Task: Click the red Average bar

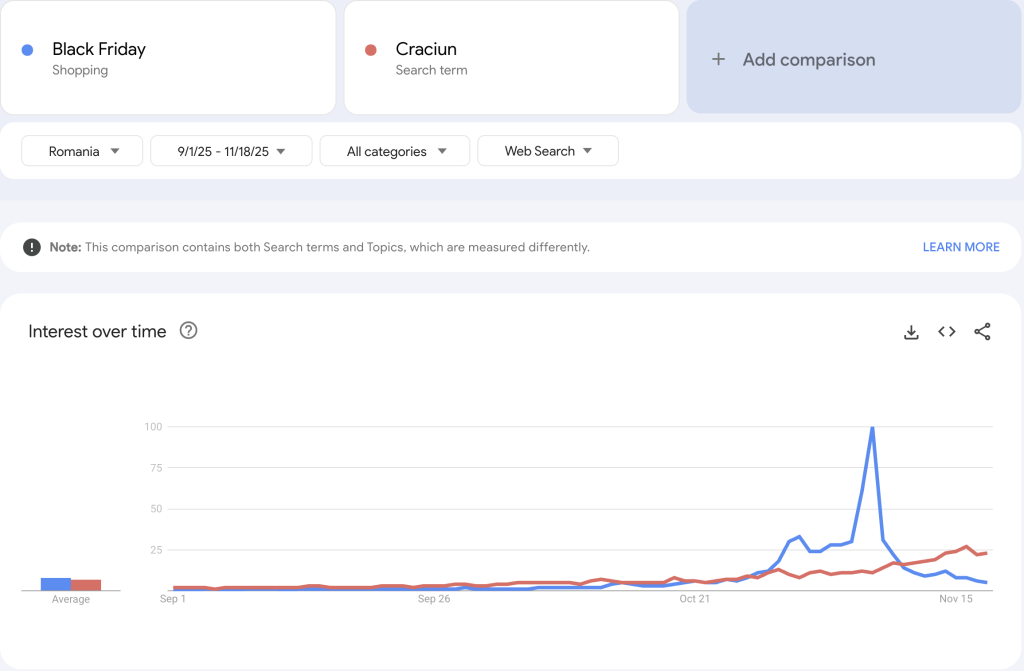Action: click(86, 585)
